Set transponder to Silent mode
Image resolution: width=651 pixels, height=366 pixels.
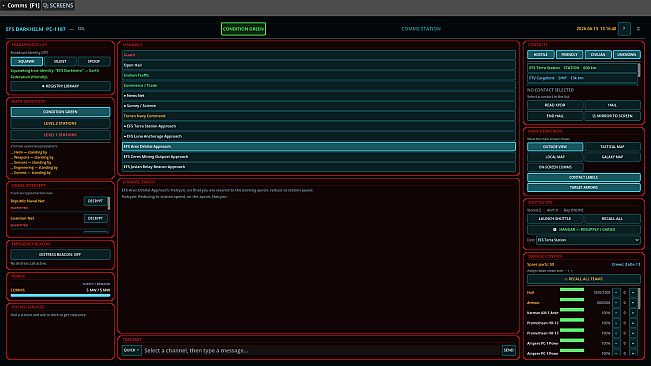[x=60, y=61]
